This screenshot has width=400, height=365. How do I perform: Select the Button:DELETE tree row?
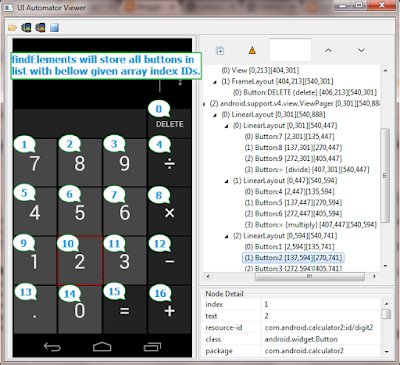(x=305, y=92)
